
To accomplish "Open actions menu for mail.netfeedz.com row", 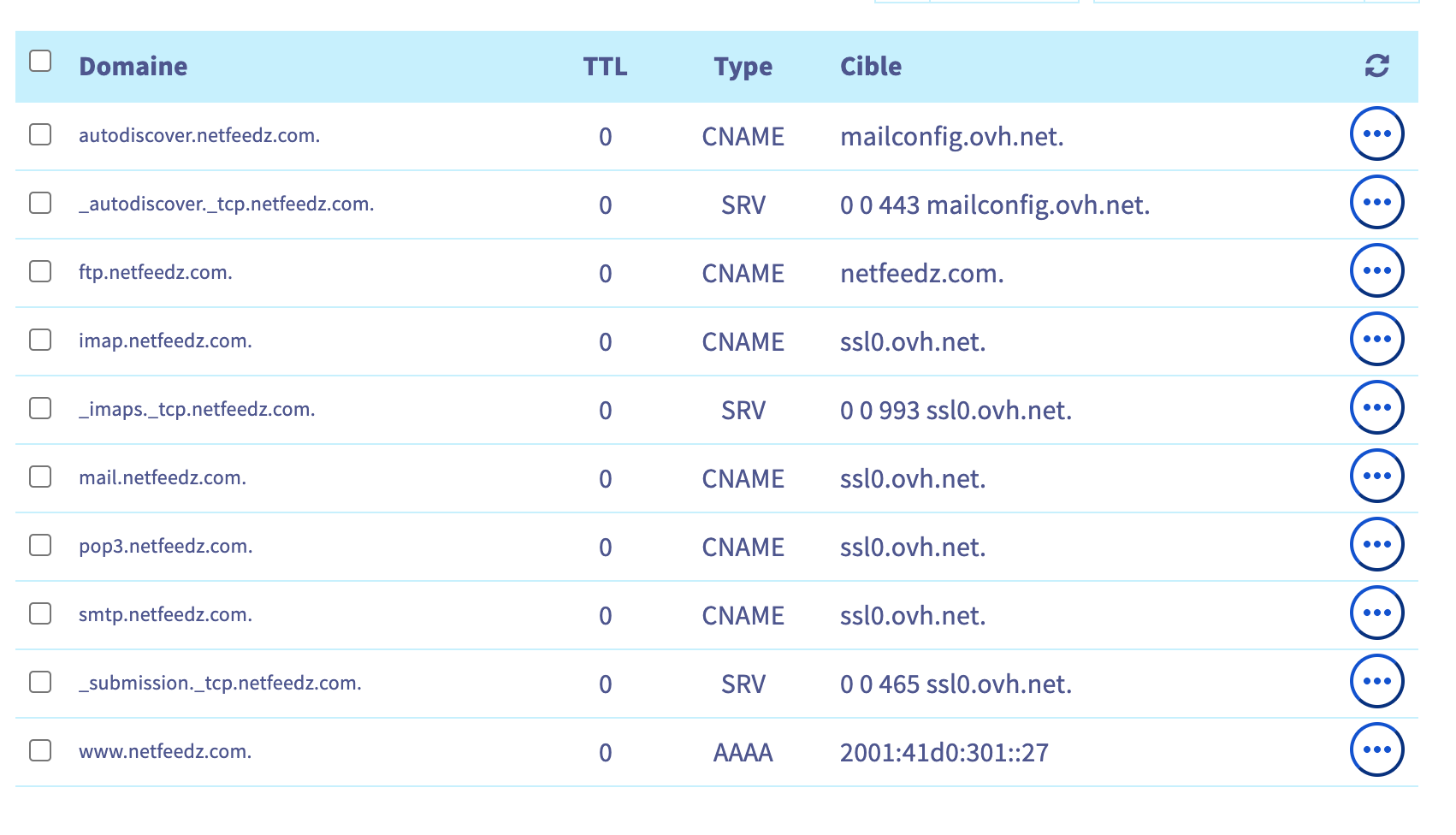I will click(x=1376, y=477).
